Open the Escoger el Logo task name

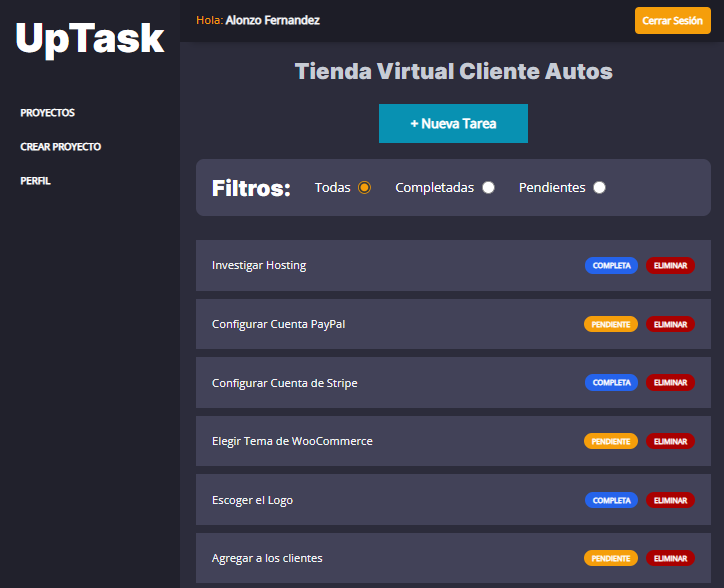(x=252, y=500)
